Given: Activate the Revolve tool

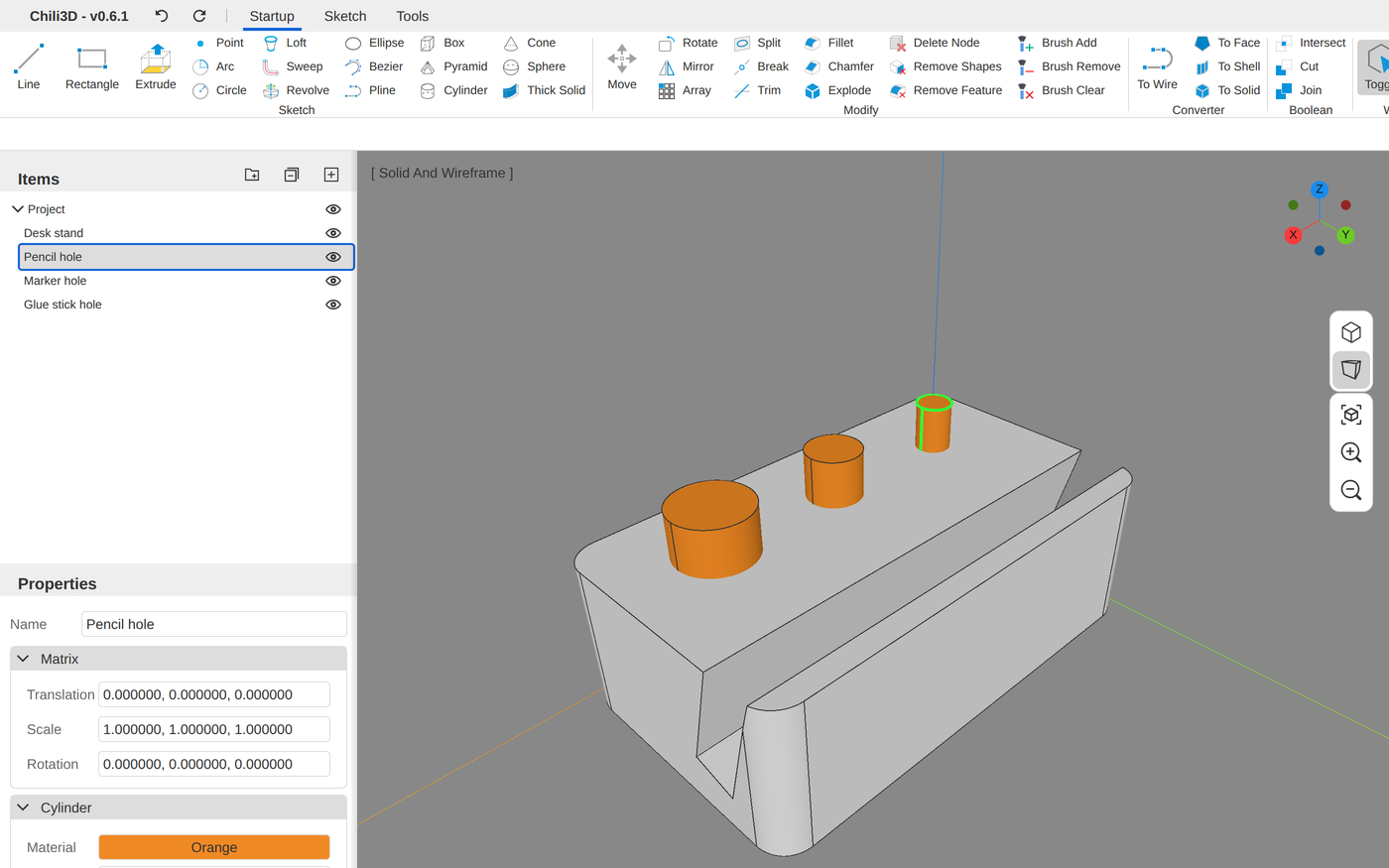Looking at the screenshot, I should pyautogui.click(x=296, y=90).
